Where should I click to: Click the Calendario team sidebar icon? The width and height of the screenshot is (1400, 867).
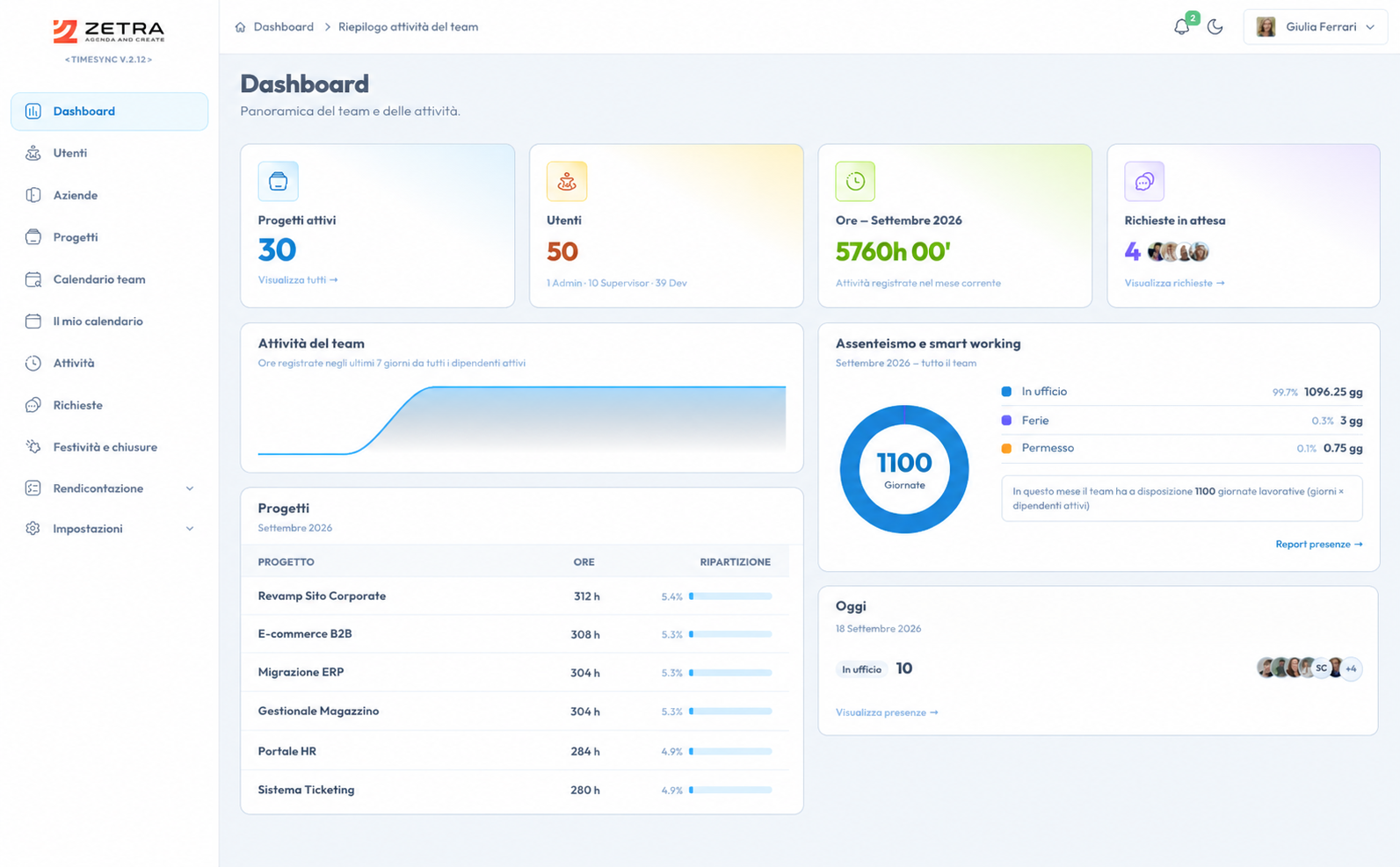(33, 279)
